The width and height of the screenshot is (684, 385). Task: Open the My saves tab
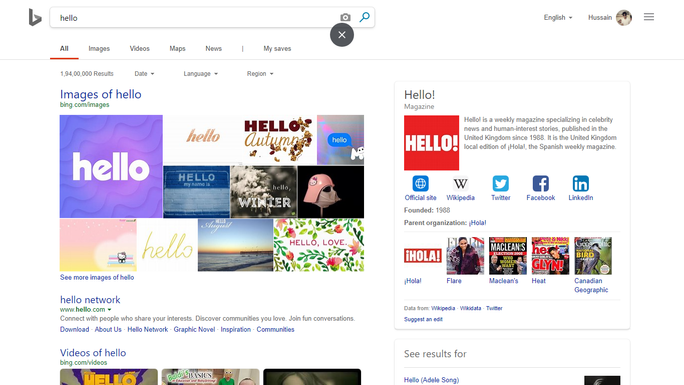(277, 48)
